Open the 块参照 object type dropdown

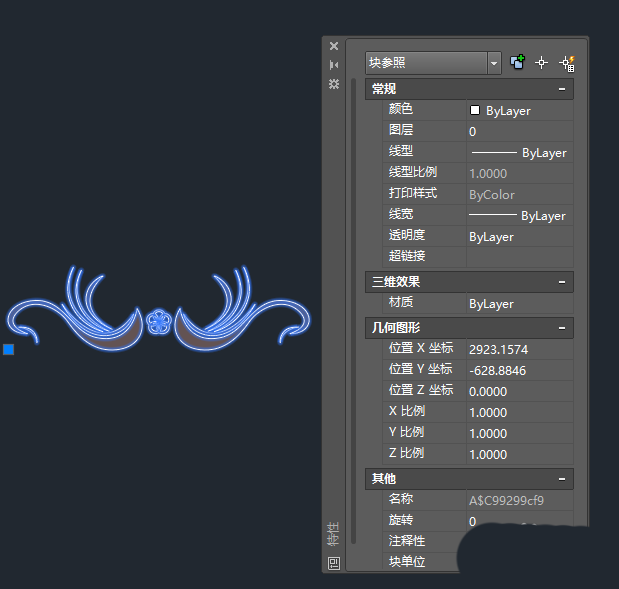coord(493,63)
